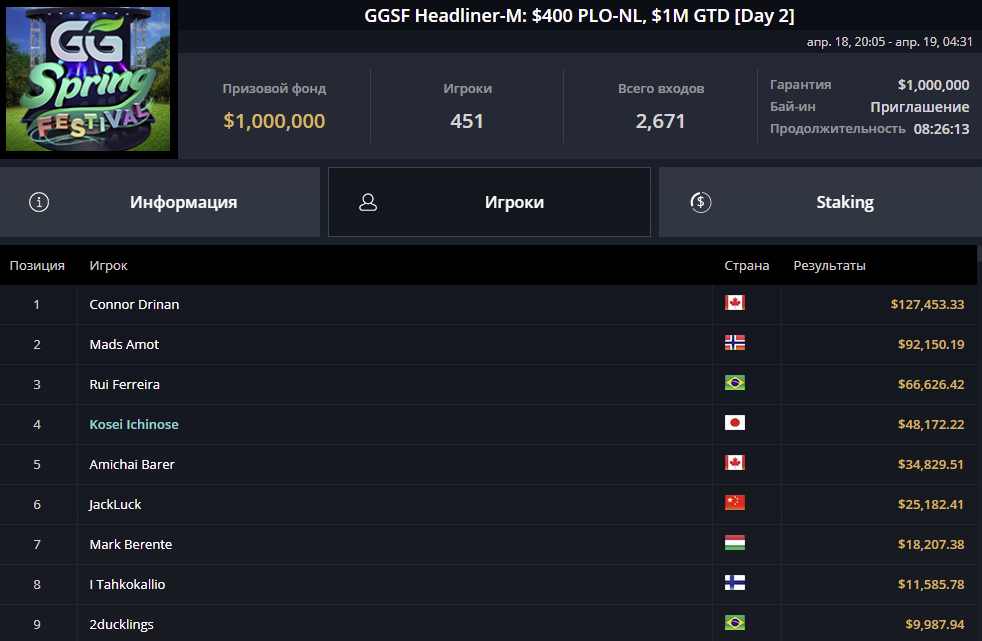Click the $92,150.19 prize amount

tap(931, 344)
